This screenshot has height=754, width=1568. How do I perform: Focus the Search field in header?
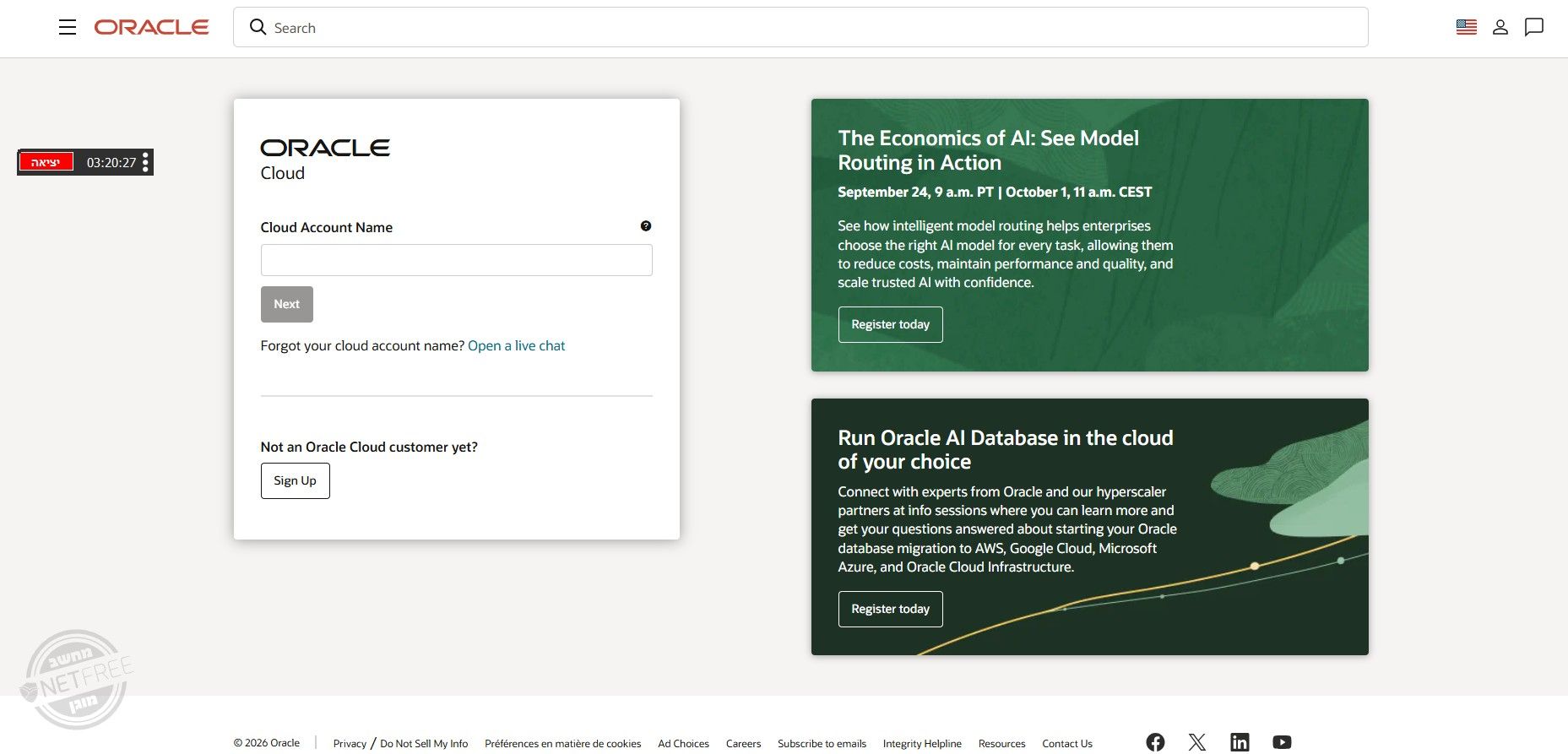[800, 27]
